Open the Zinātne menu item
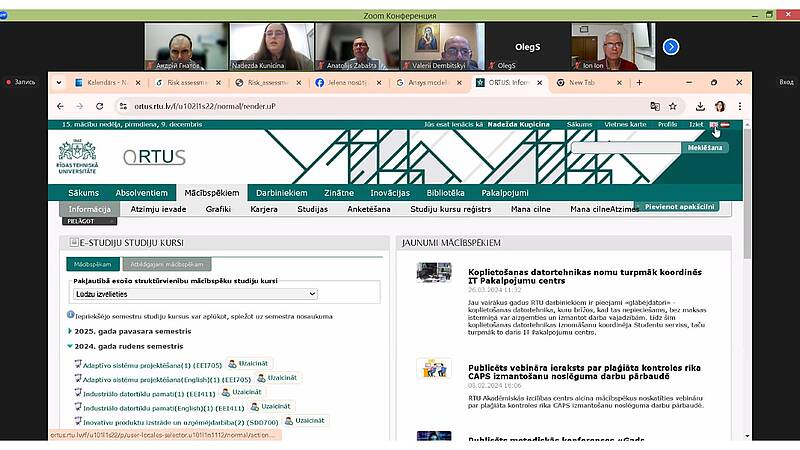This screenshot has height=450, width=800. (339, 193)
